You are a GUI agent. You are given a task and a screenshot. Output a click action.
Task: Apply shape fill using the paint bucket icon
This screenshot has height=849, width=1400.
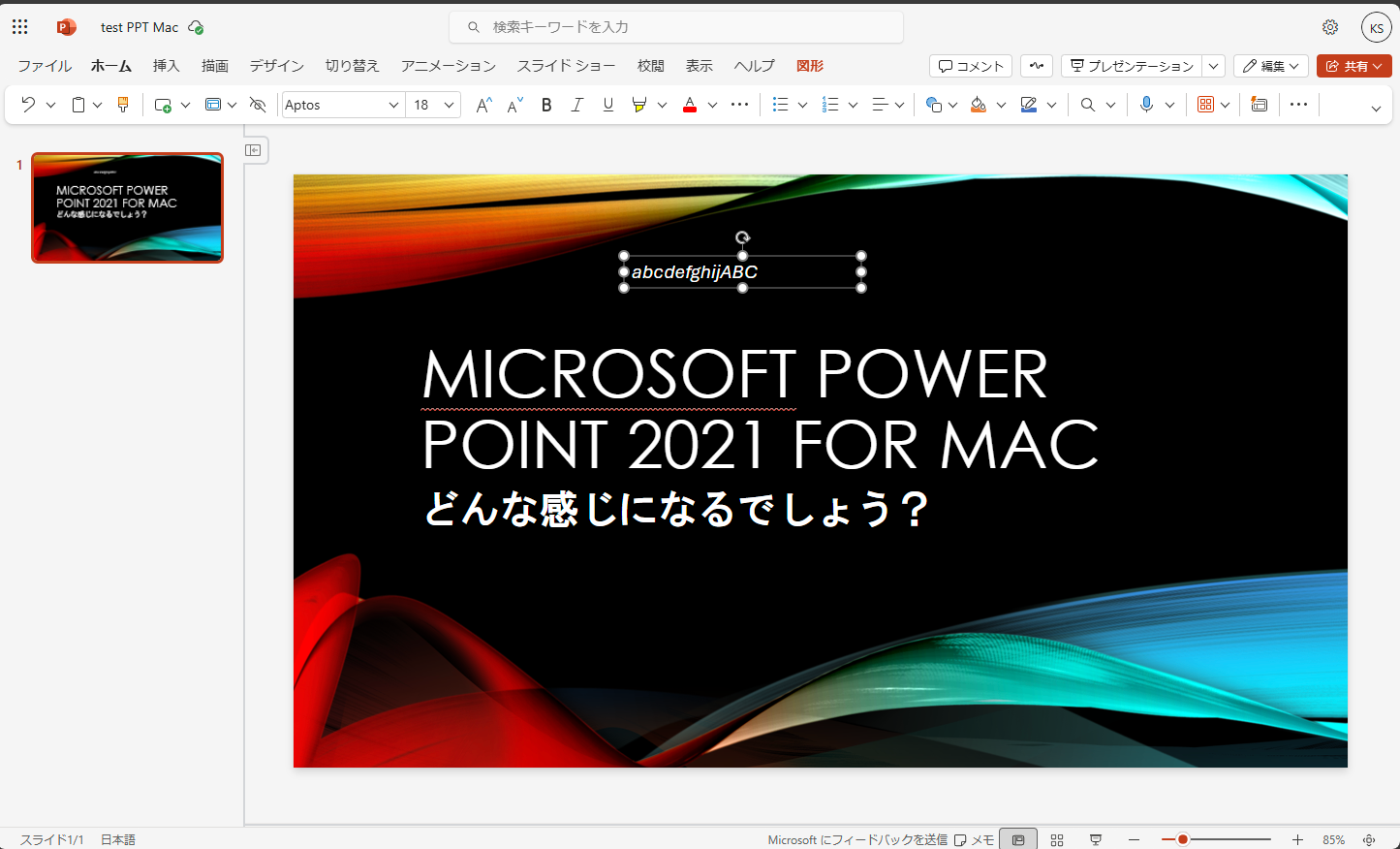[980, 104]
